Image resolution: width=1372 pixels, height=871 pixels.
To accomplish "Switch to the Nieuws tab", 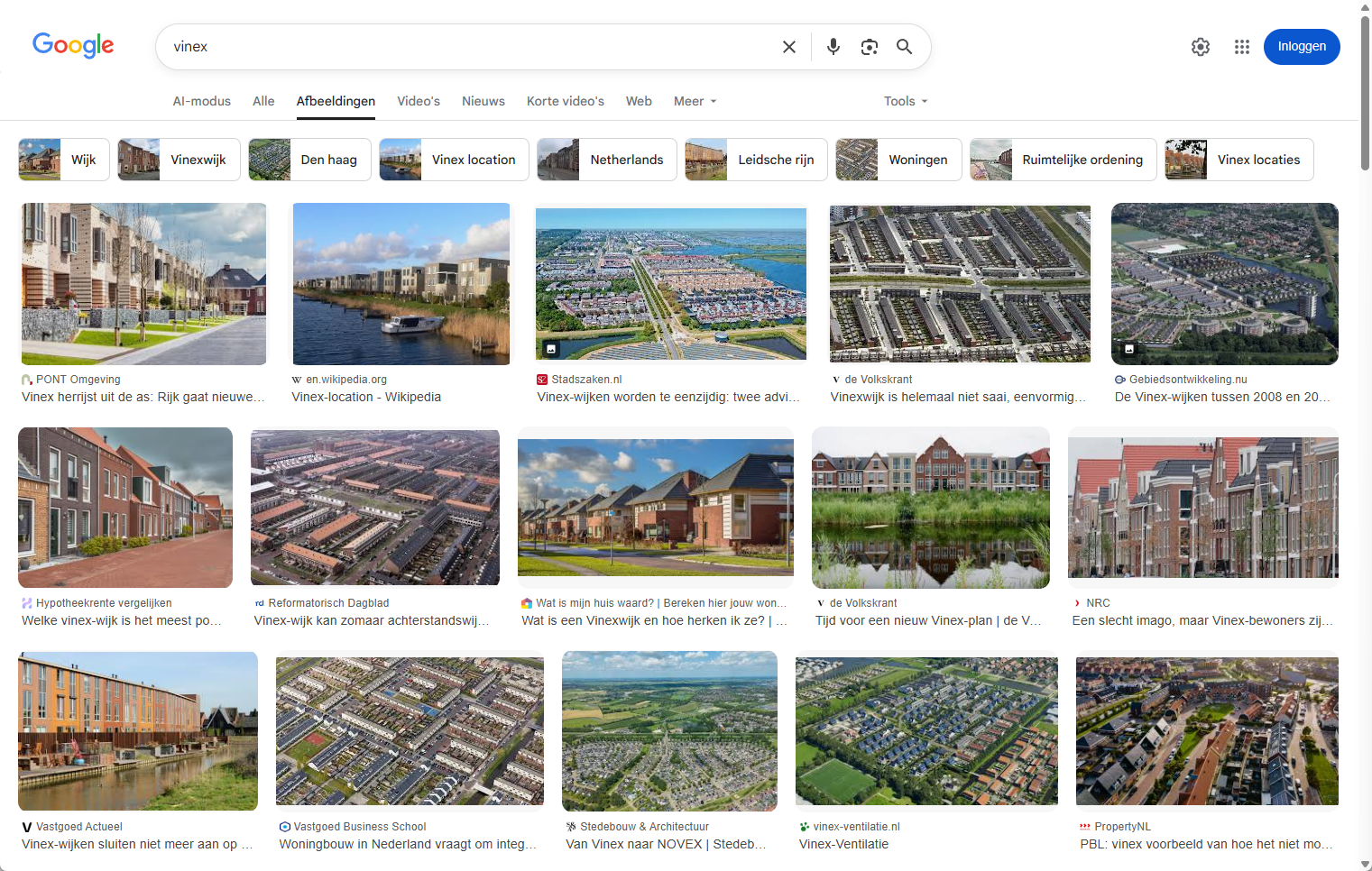I will (x=483, y=101).
